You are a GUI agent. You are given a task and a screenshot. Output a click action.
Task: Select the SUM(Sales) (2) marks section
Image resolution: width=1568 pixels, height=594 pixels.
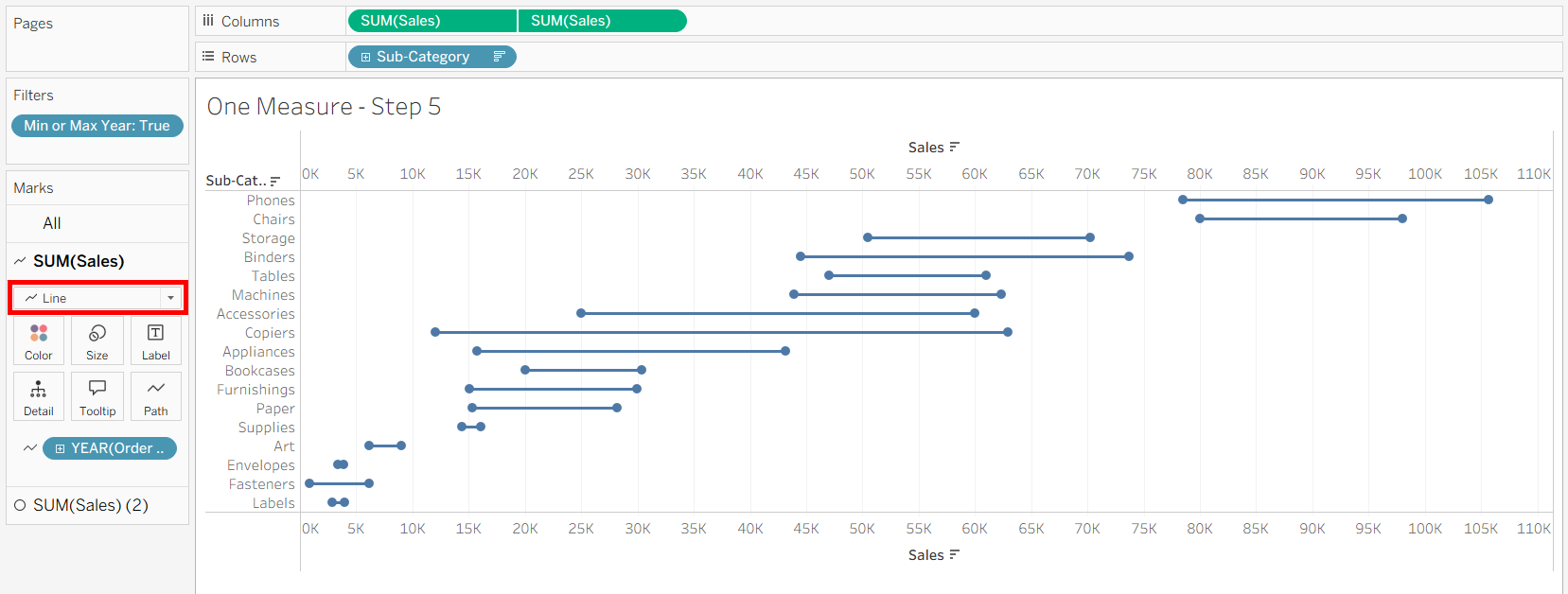(91, 505)
